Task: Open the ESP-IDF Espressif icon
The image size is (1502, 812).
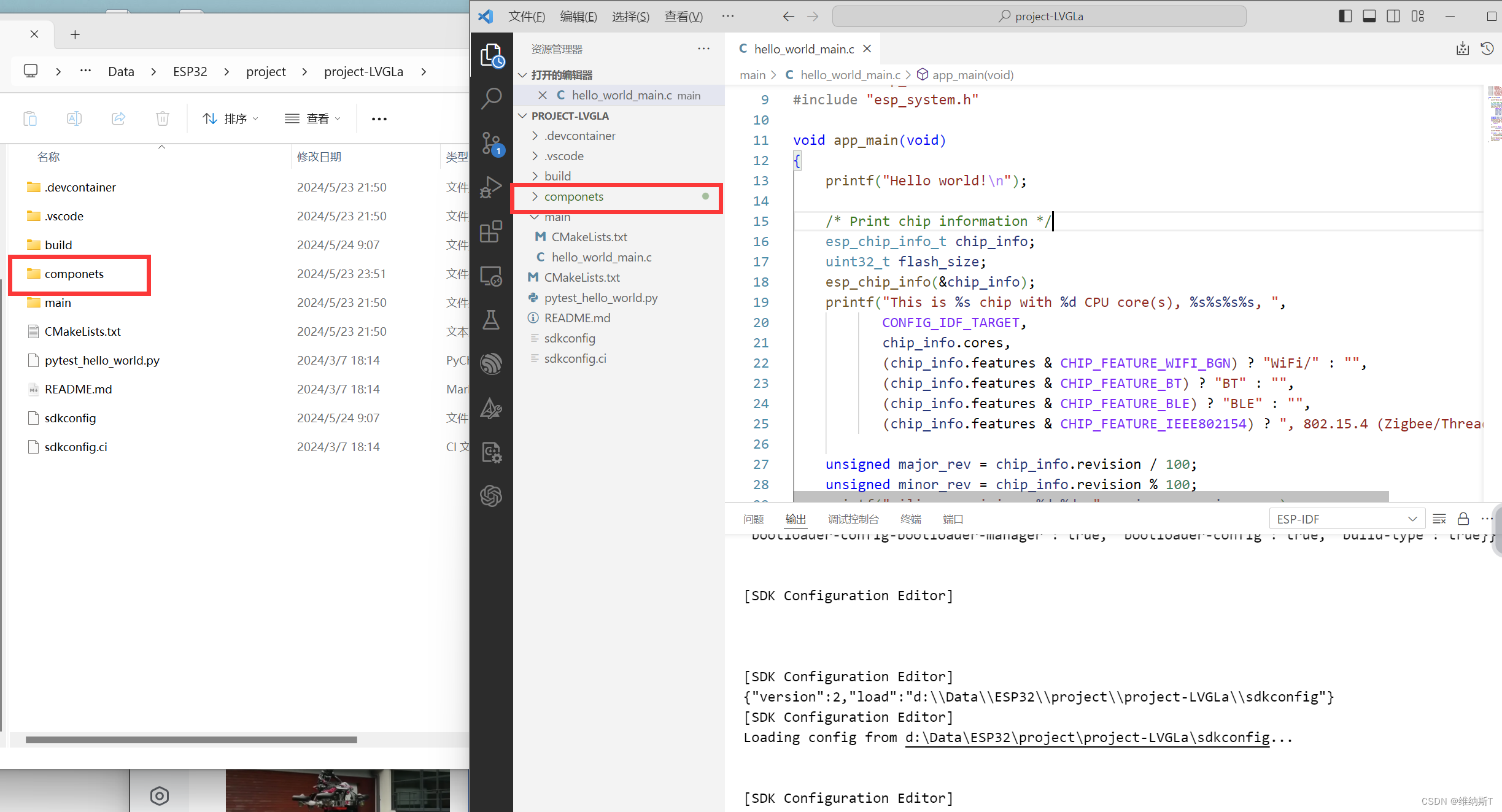Action: click(491, 363)
